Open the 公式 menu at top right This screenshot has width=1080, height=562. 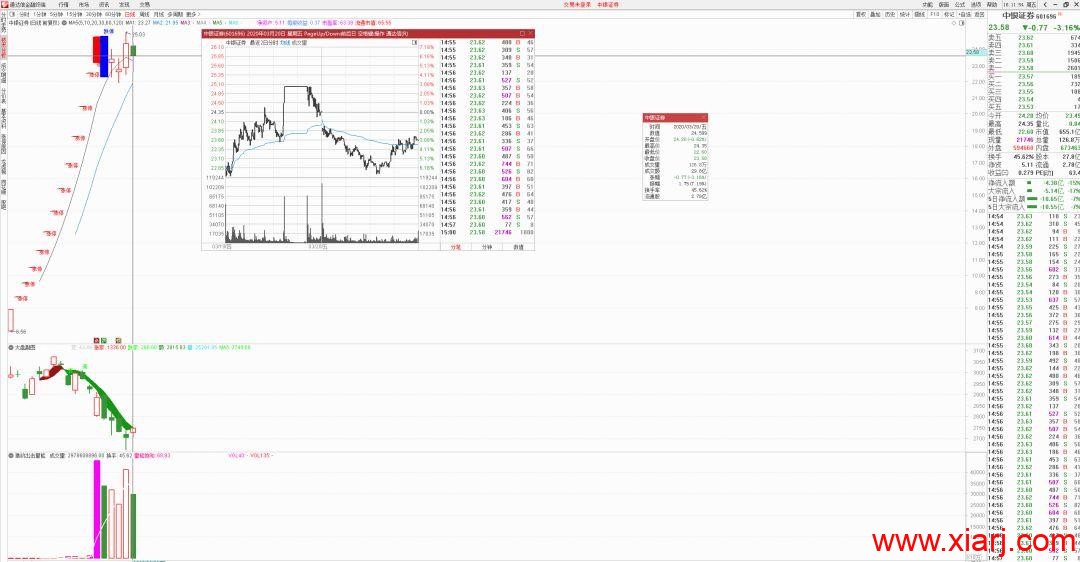(x=959, y=4)
